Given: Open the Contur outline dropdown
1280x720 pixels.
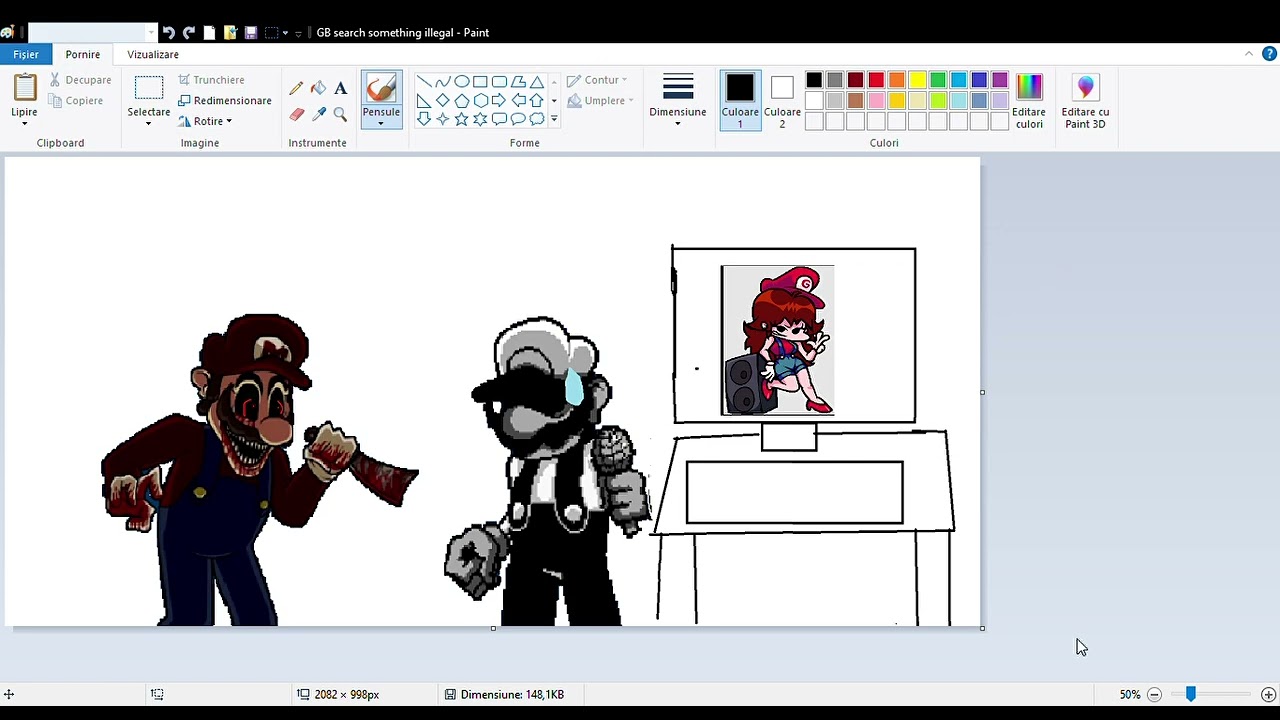Looking at the screenshot, I should [597, 80].
